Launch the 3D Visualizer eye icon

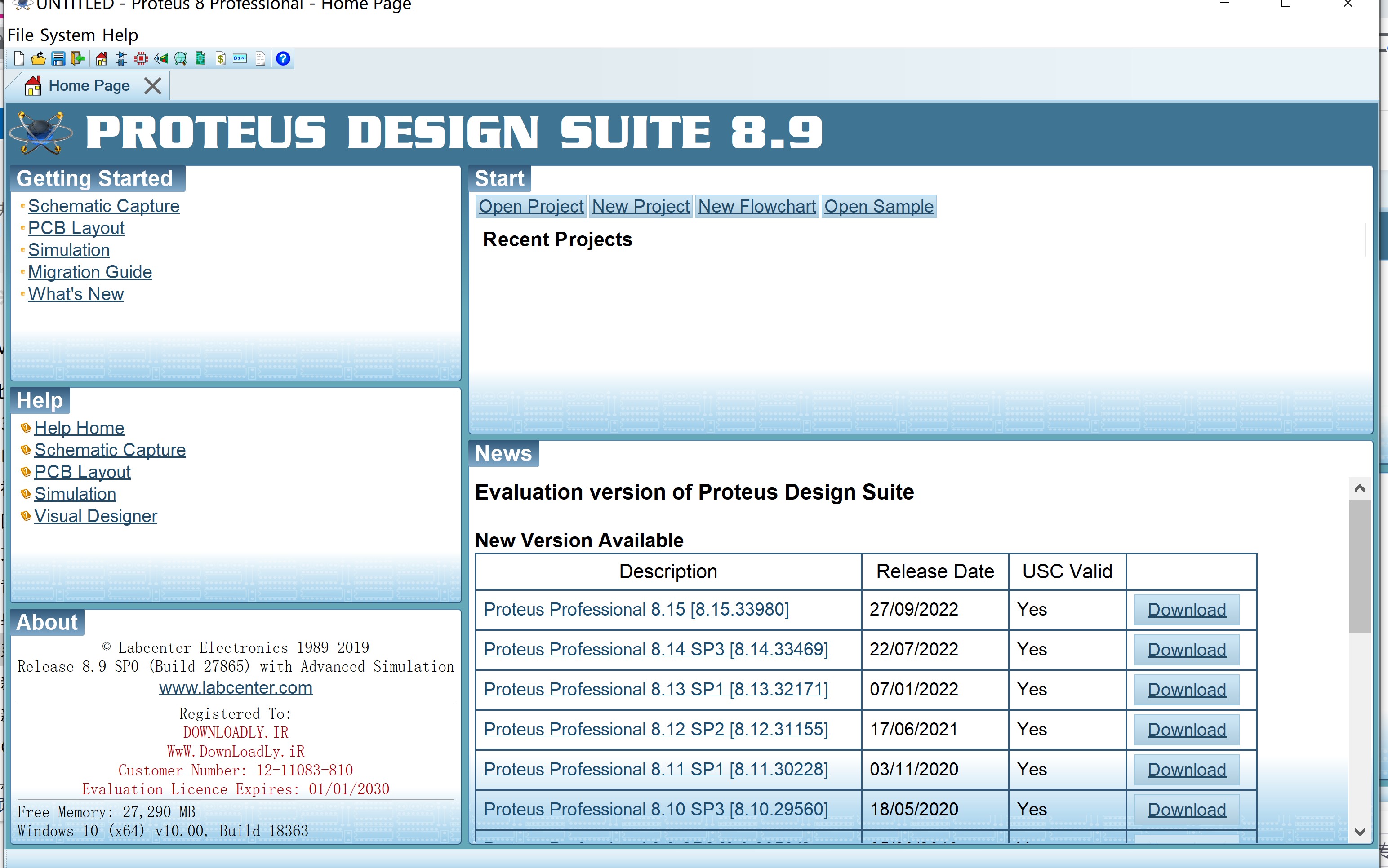click(x=161, y=58)
